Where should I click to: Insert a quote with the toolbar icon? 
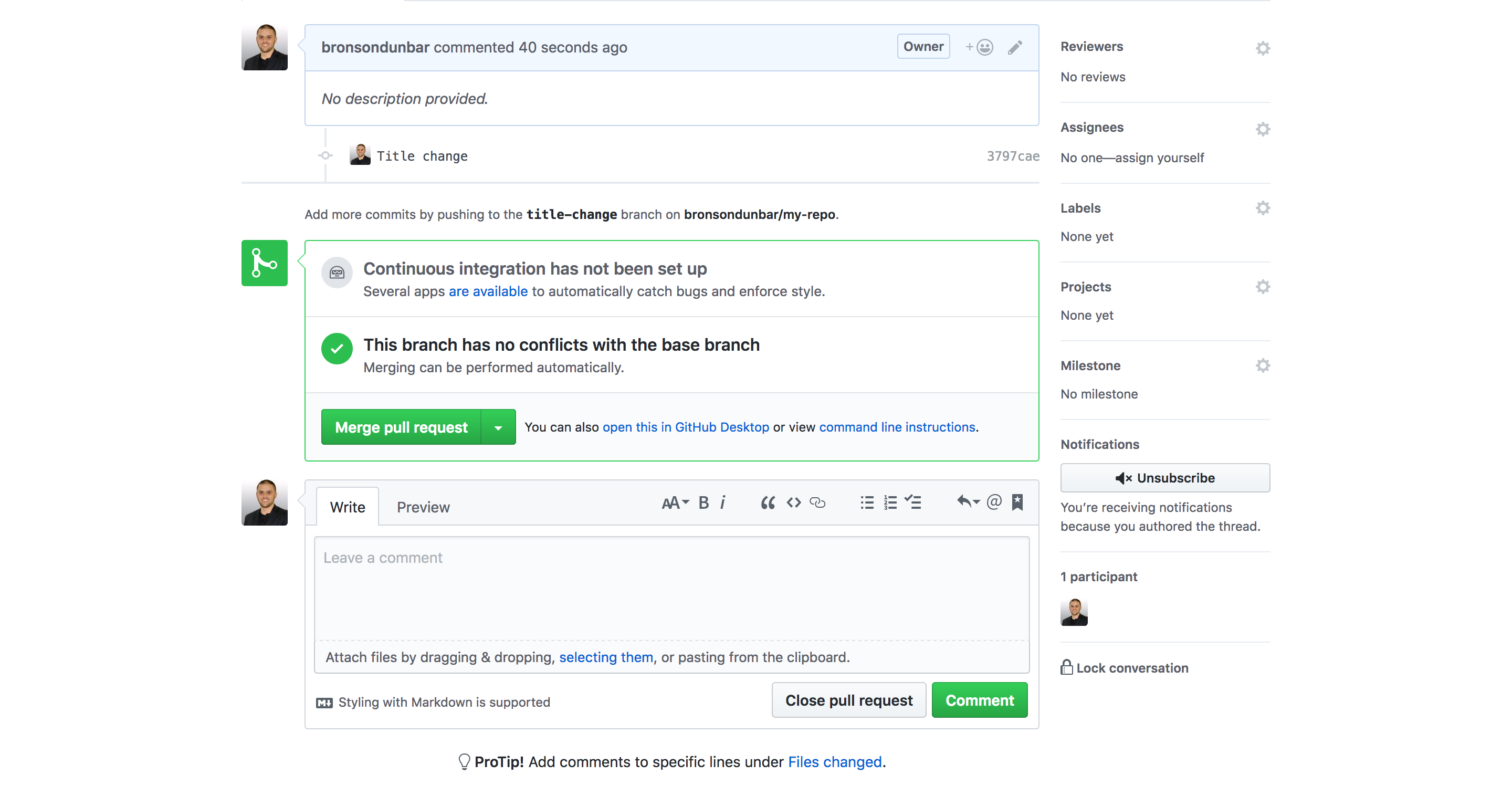tap(767, 502)
